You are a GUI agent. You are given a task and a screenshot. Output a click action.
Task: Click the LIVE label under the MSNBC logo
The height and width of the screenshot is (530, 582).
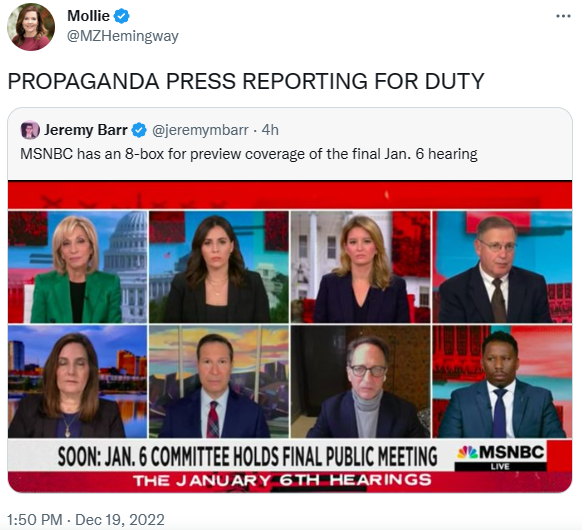500,467
